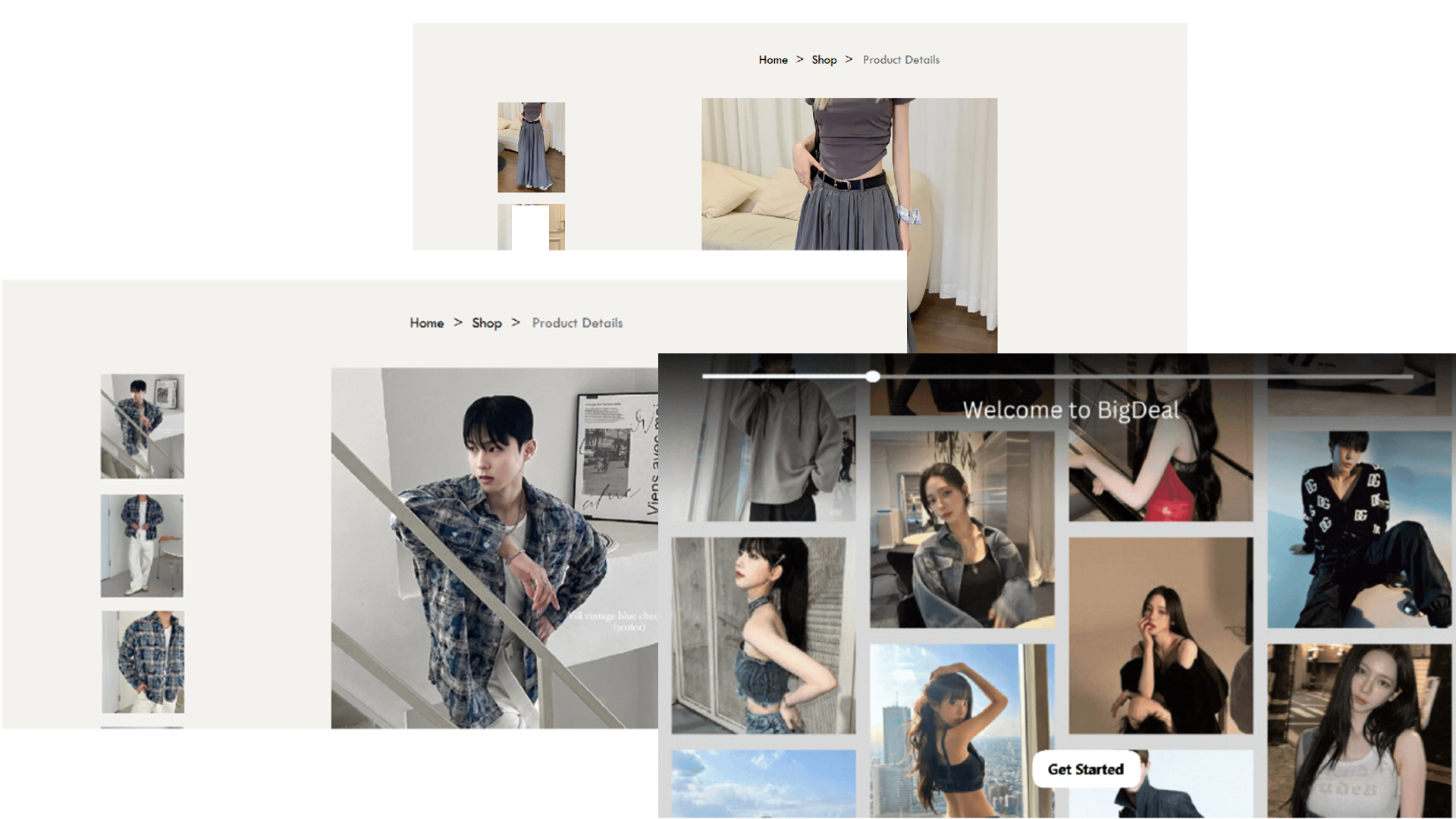Select the red dress photo in the BigDeal grid
This screenshot has height=819, width=1456.
point(1160,463)
